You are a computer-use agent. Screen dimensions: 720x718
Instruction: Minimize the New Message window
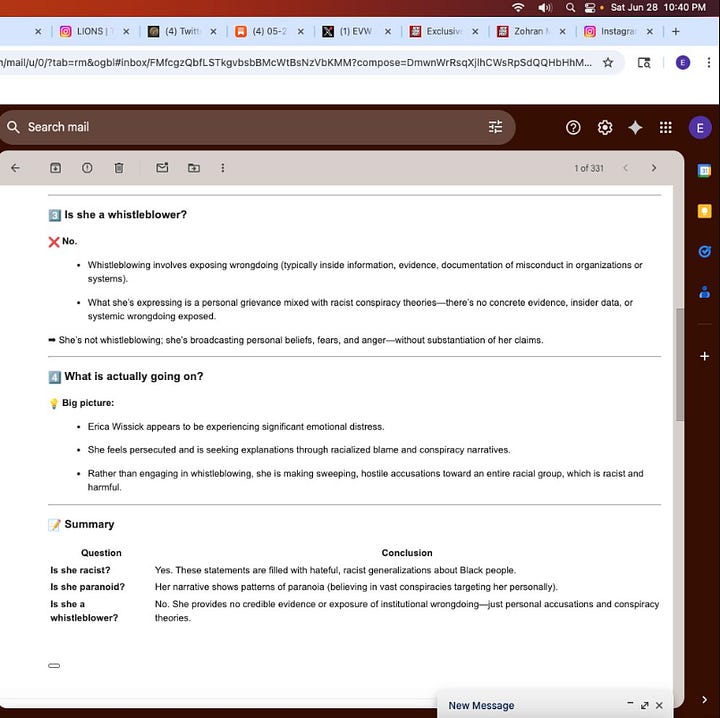630,703
